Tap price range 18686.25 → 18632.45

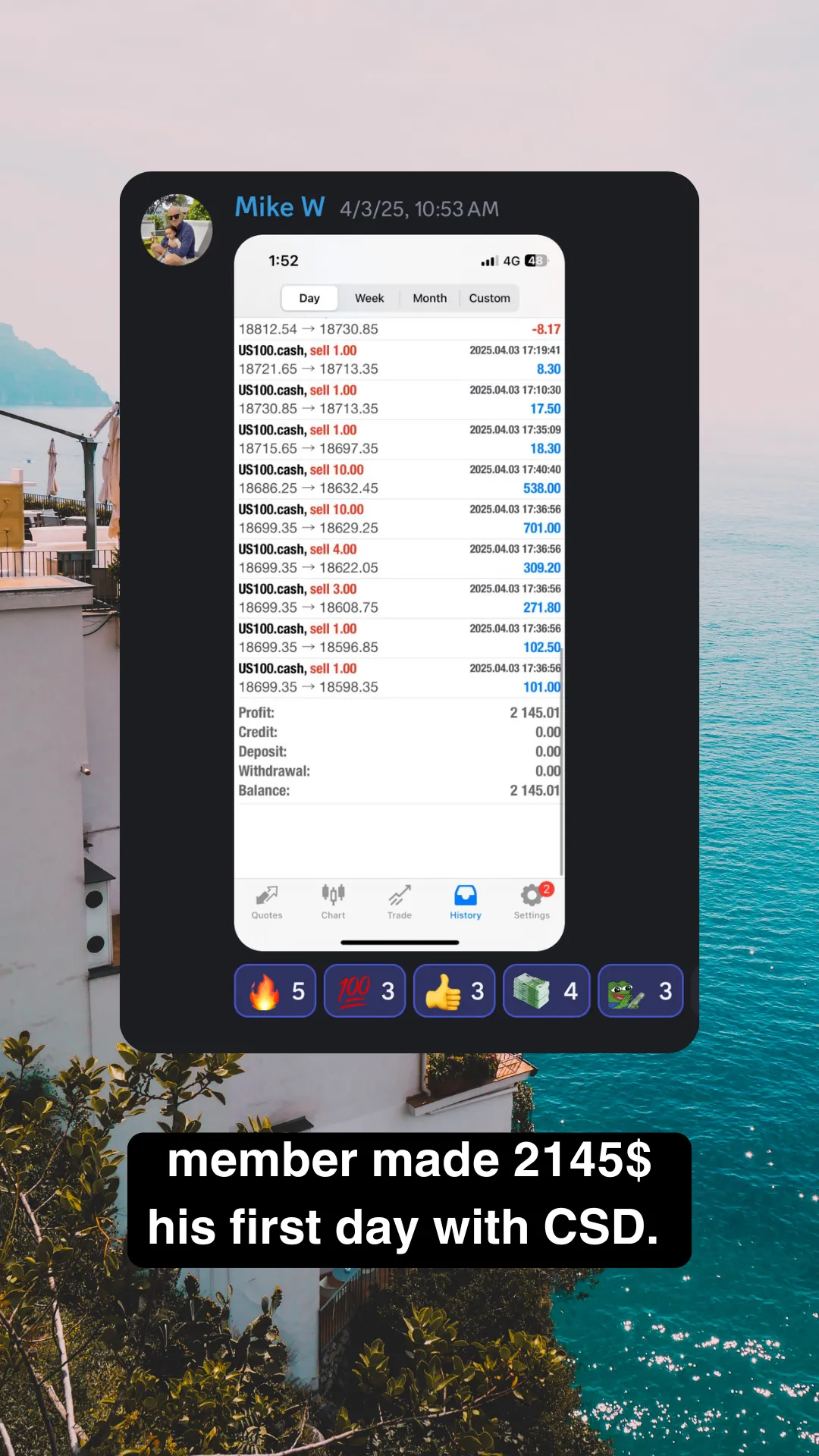click(308, 488)
